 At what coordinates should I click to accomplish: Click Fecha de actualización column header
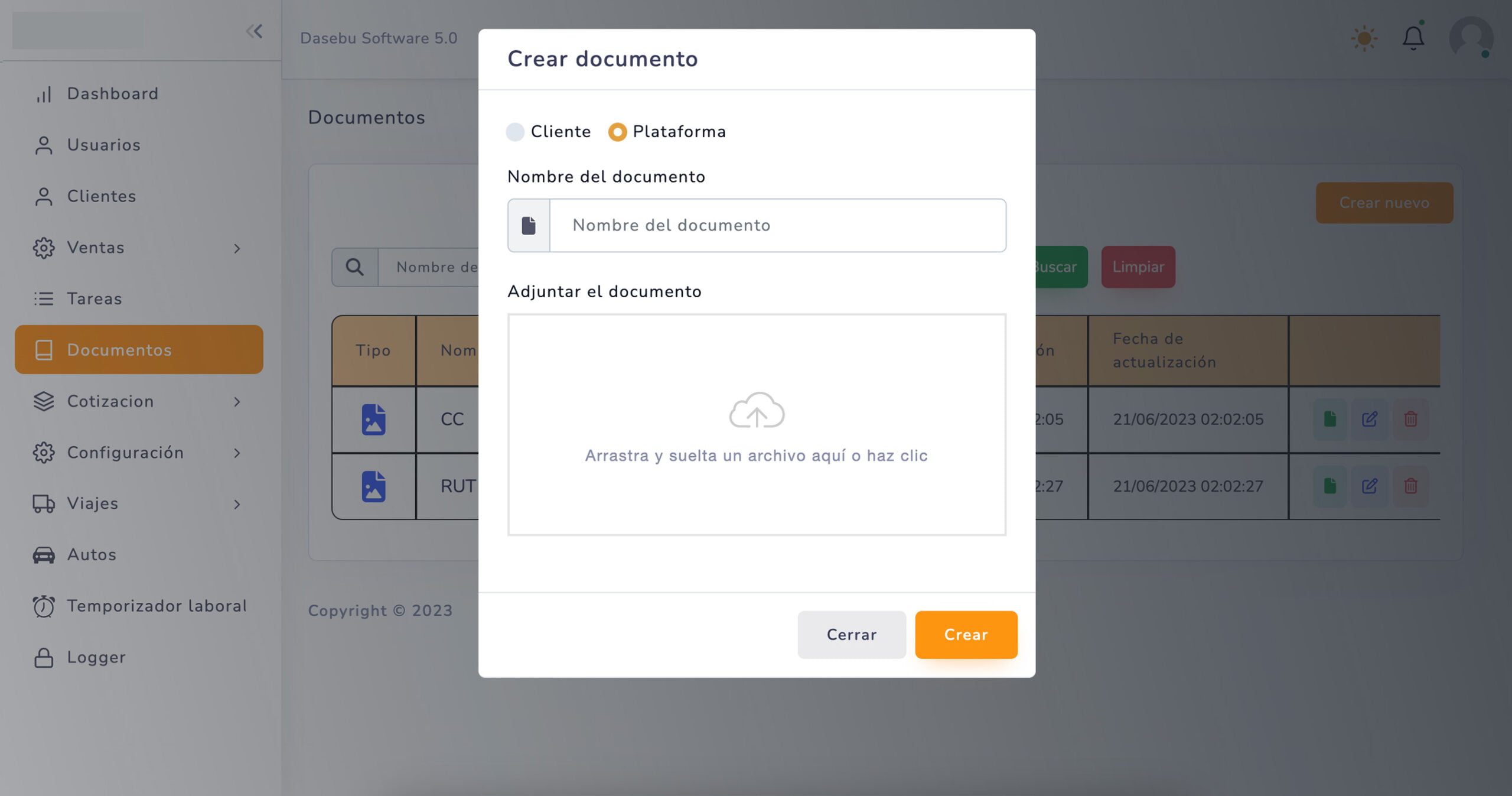pos(1188,350)
